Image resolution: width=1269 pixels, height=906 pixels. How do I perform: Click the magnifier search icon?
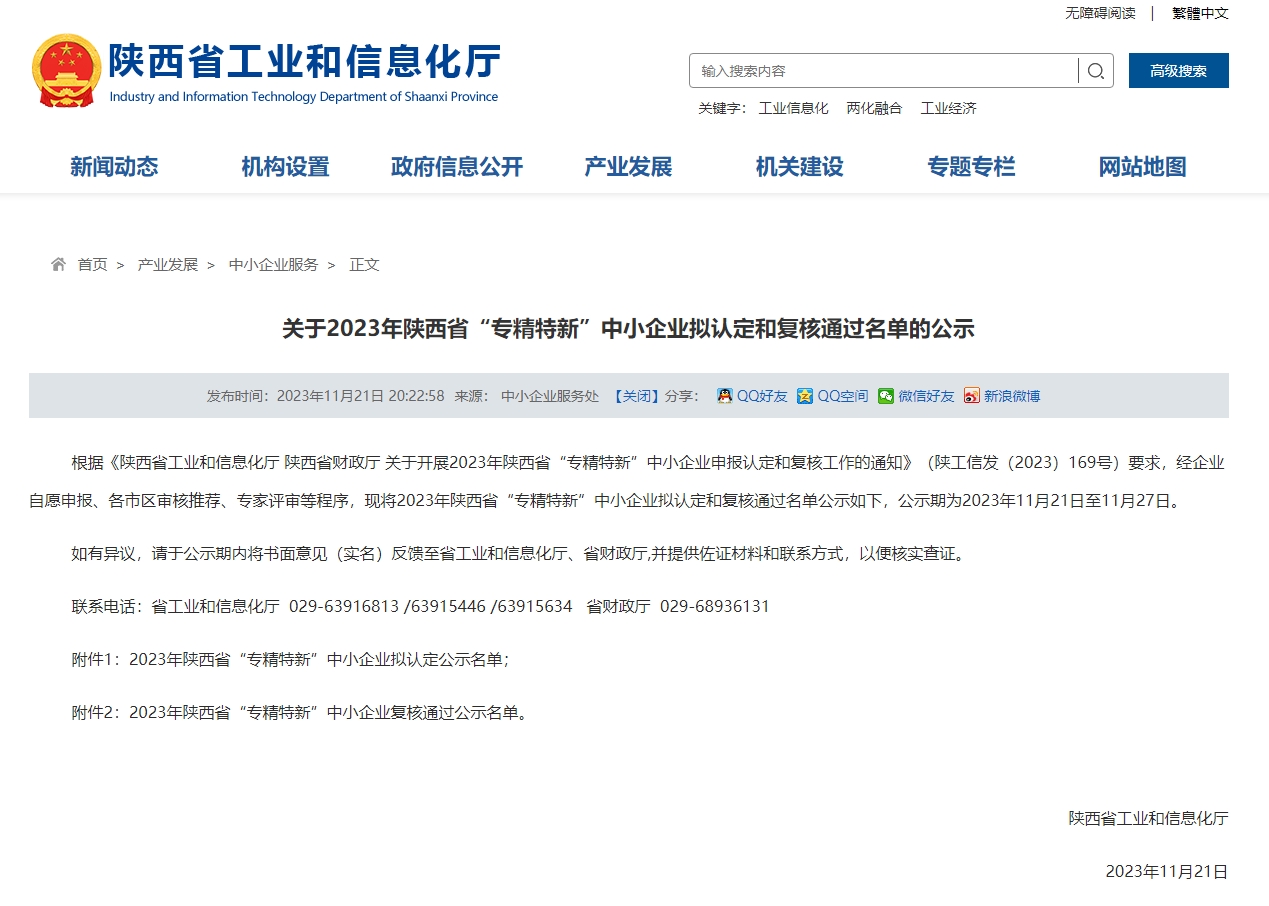pos(1096,71)
